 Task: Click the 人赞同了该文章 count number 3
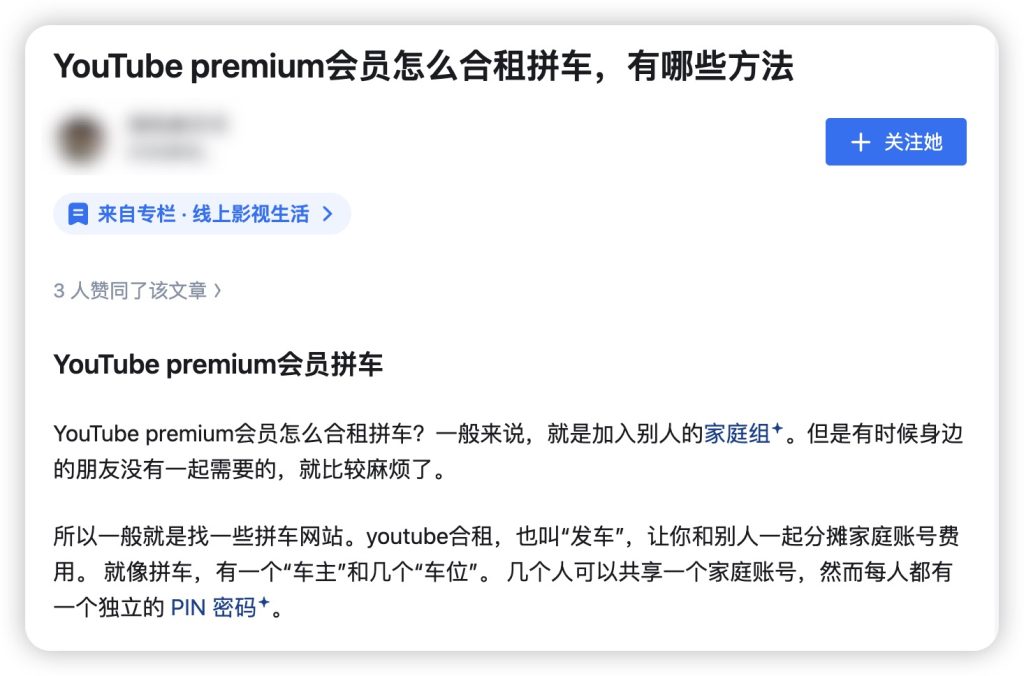tap(59, 291)
